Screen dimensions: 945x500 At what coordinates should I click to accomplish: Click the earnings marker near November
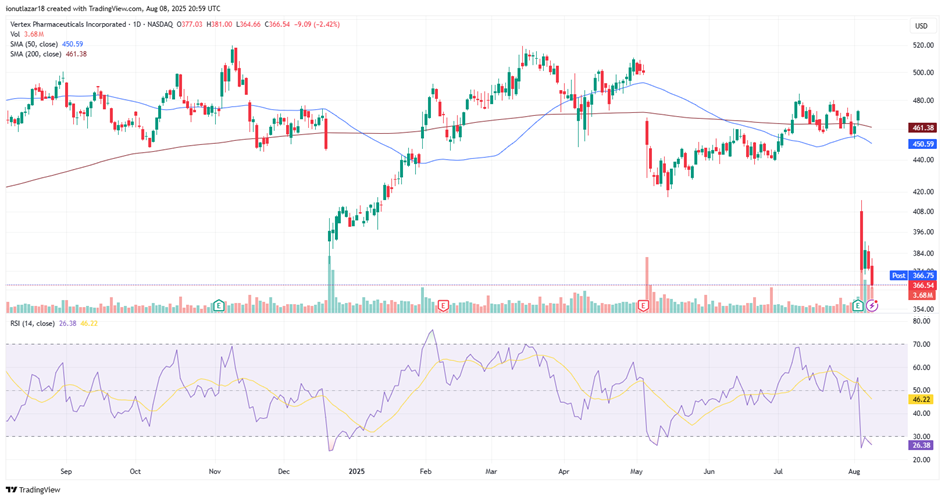218,304
